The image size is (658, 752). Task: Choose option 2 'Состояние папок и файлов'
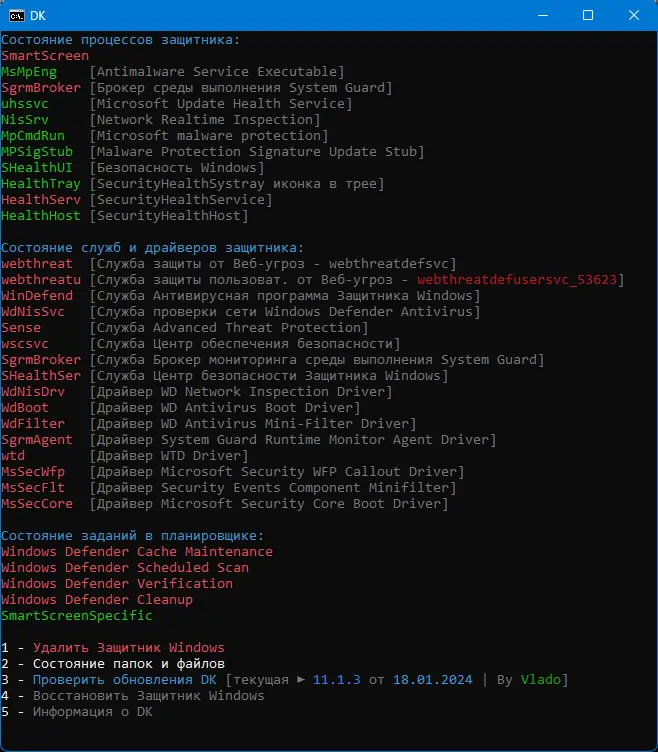tap(128, 664)
